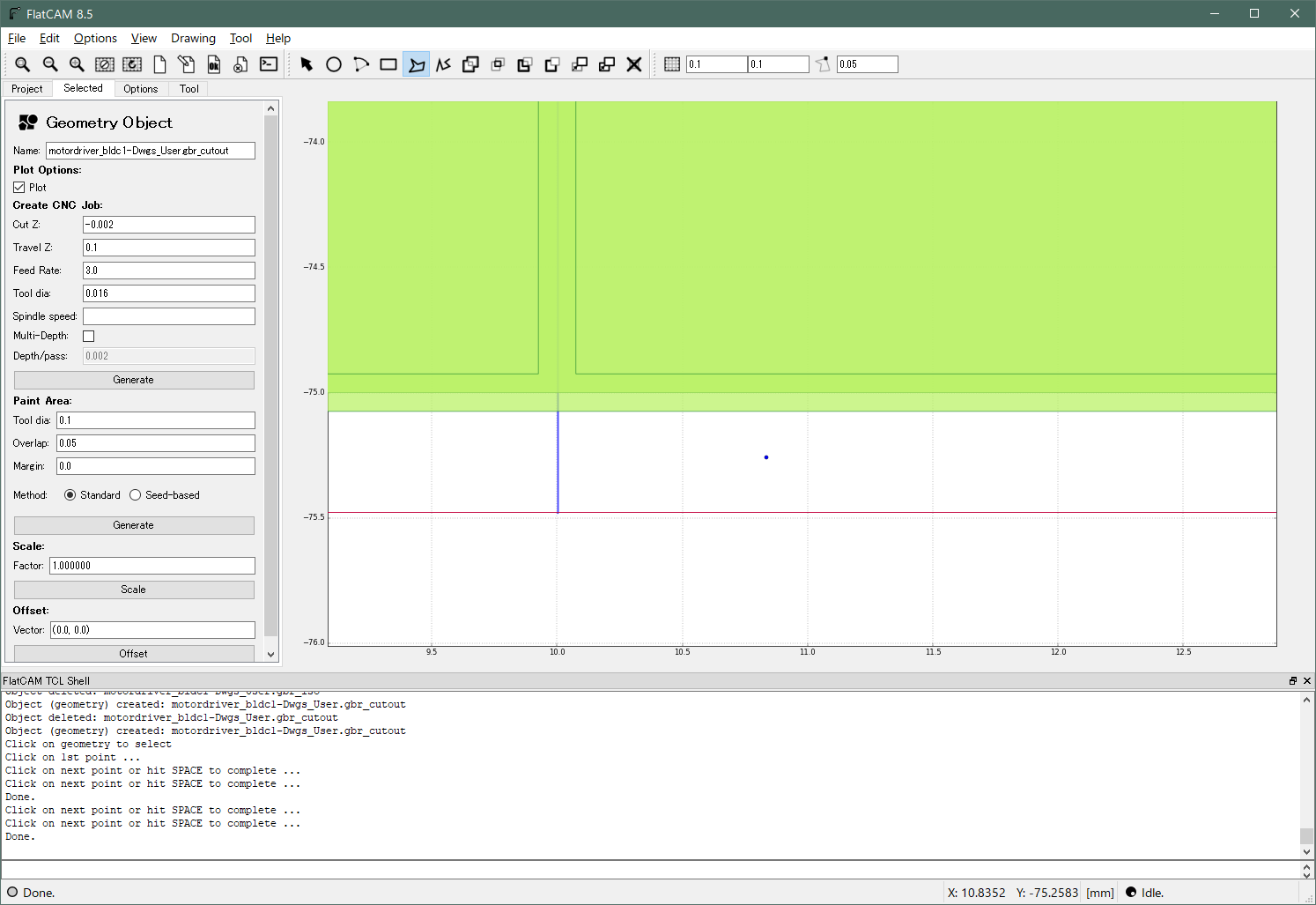The height and width of the screenshot is (905, 1316).
Task: Select the Seed-based paint method radio
Action: (136, 495)
